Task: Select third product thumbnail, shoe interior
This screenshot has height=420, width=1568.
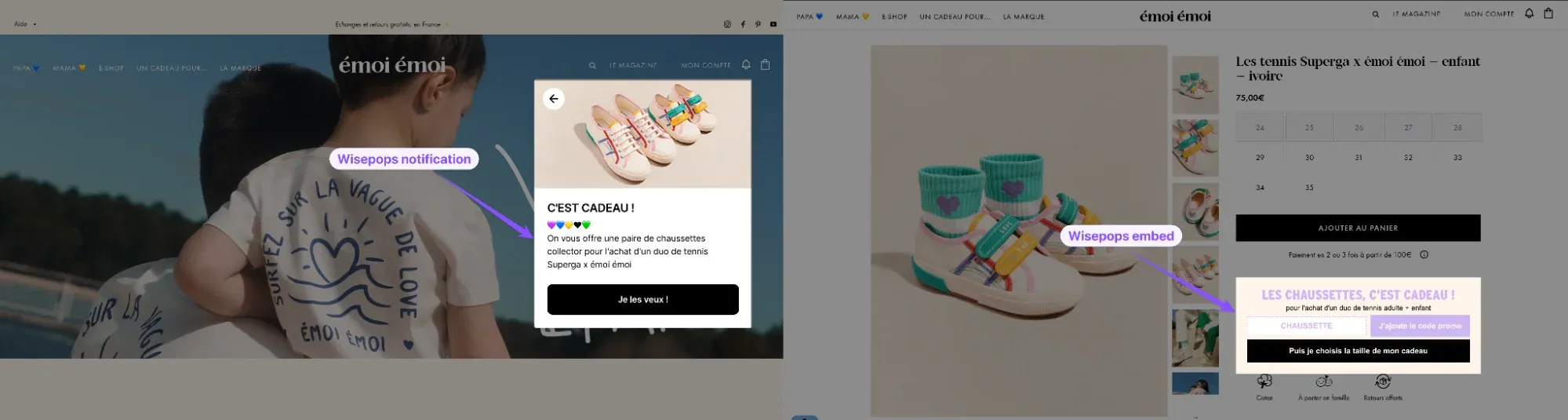Action: (1195, 211)
